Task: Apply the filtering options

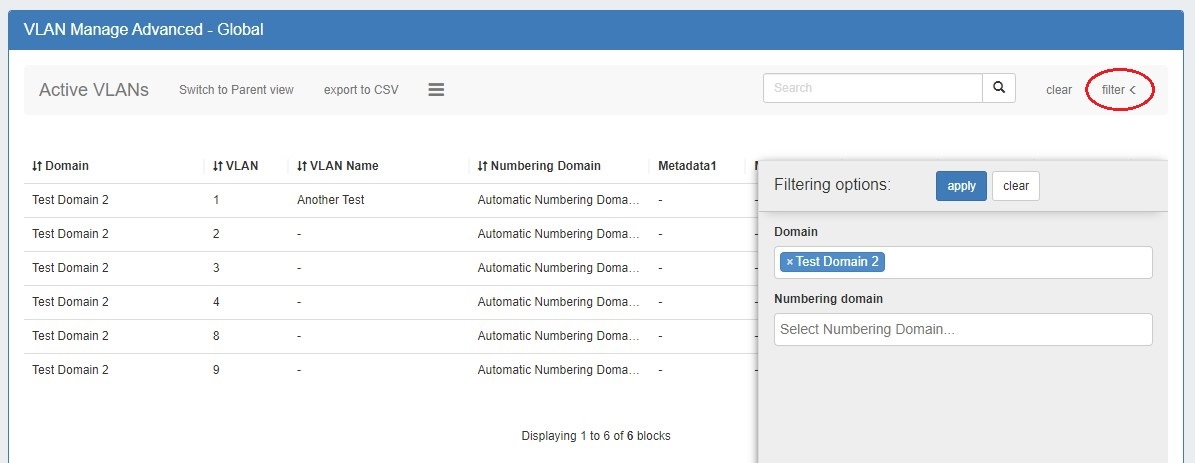Action: pos(960,186)
